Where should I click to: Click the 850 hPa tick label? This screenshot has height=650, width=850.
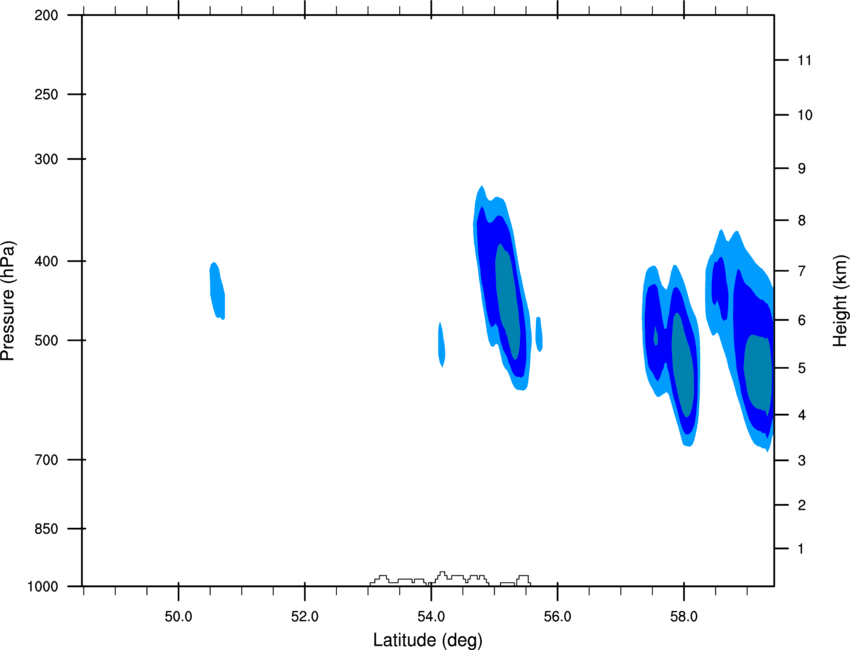(x=46, y=528)
